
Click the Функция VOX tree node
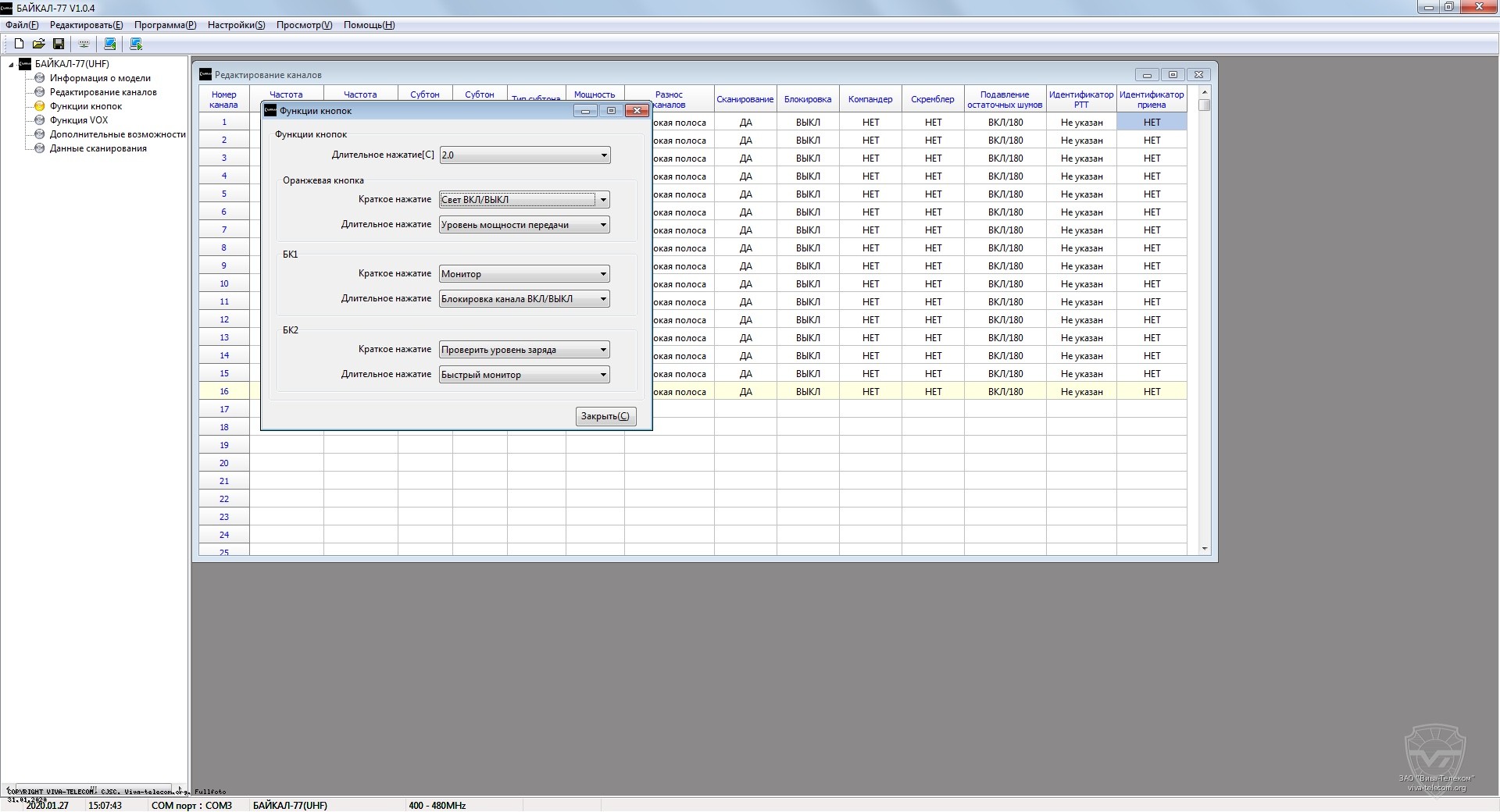[79, 120]
